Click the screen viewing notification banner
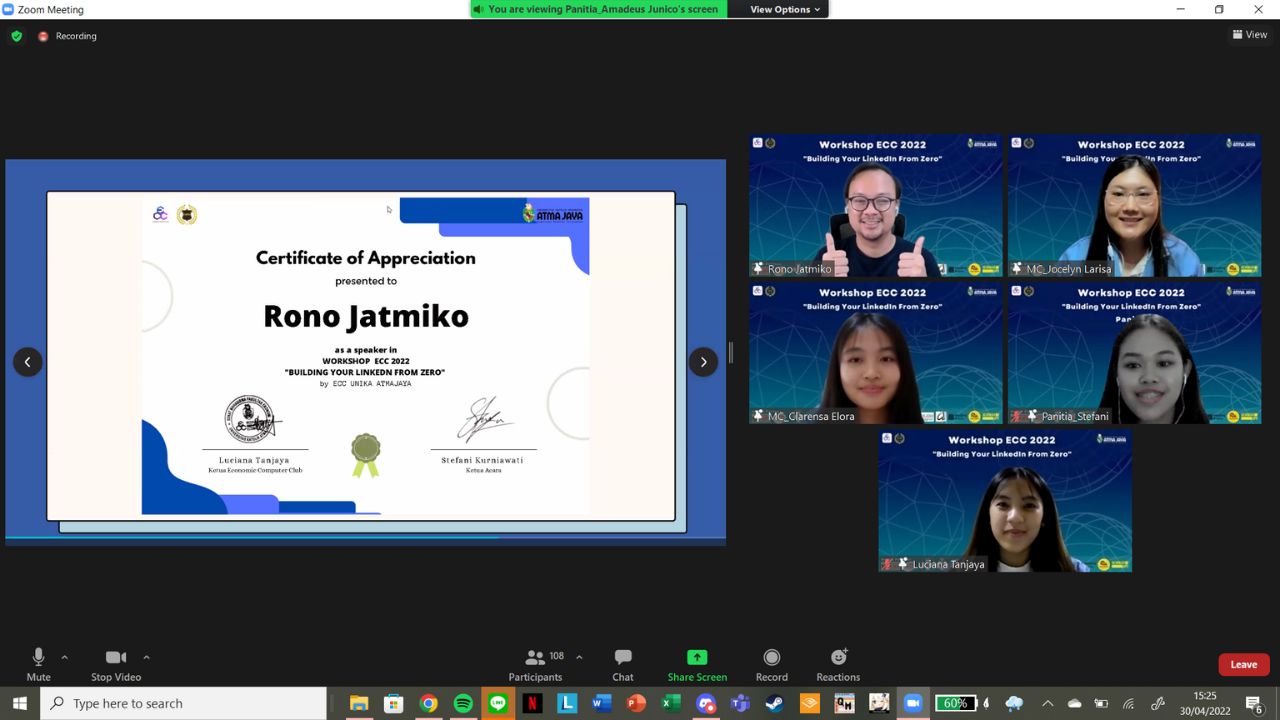This screenshot has width=1280, height=720. pyautogui.click(x=598, y=9)
